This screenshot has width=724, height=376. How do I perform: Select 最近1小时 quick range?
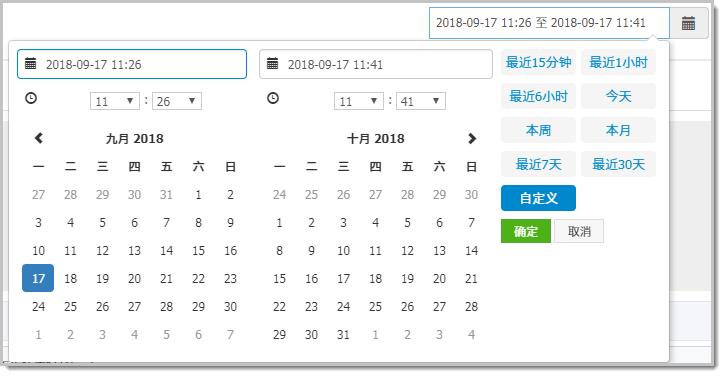coord(618,62)
